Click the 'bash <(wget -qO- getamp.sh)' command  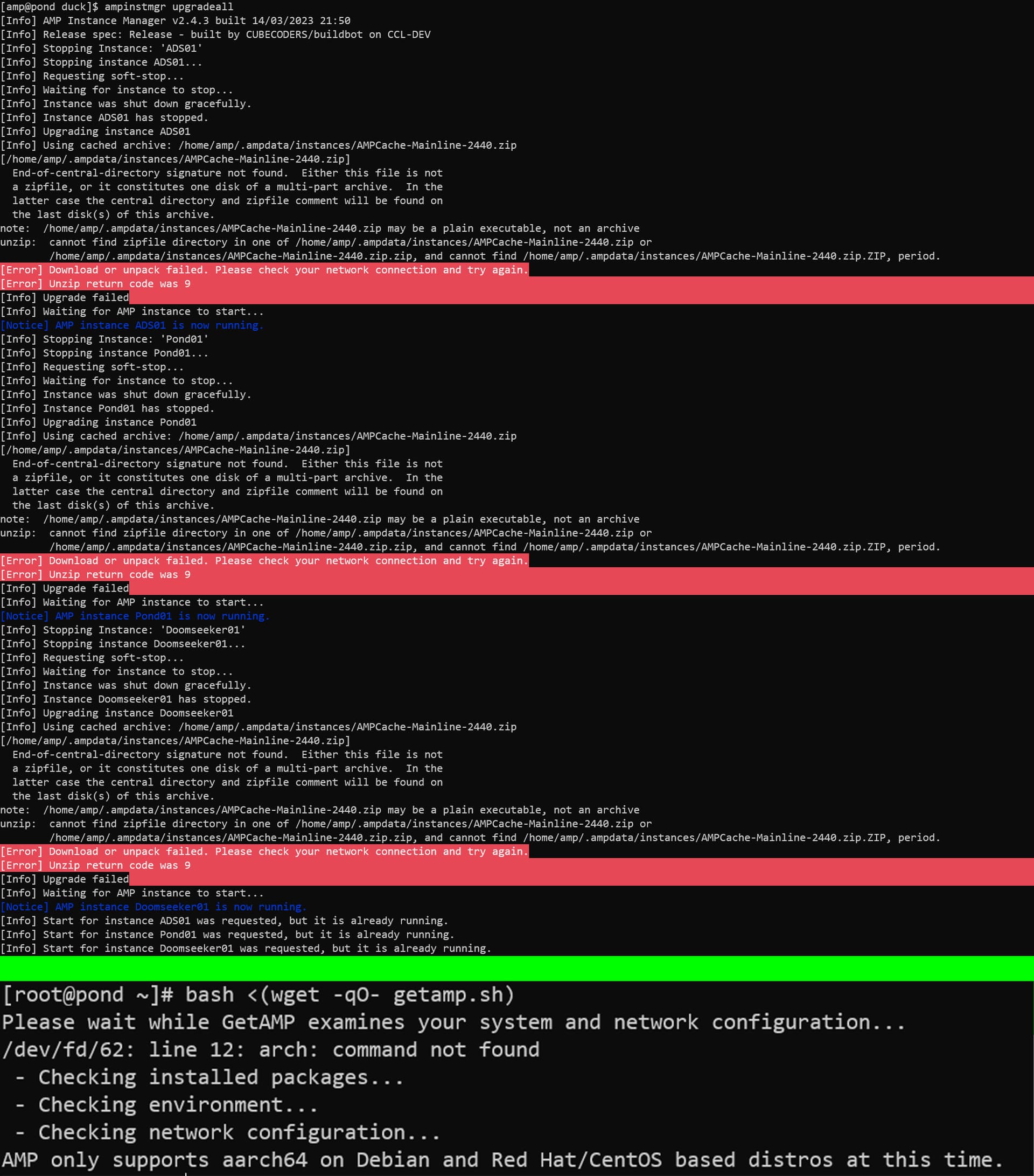[x=350, y=995]
